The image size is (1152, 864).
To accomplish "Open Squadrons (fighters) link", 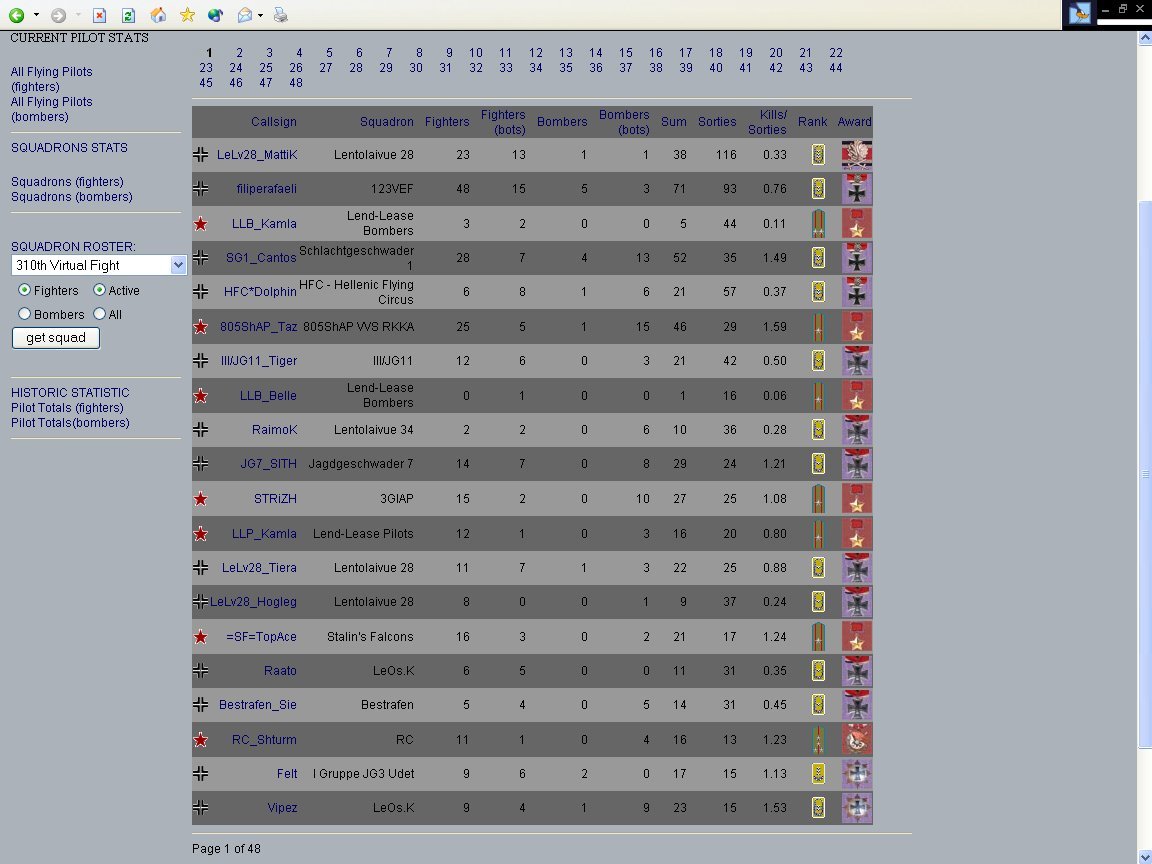I will coord(67,181).
